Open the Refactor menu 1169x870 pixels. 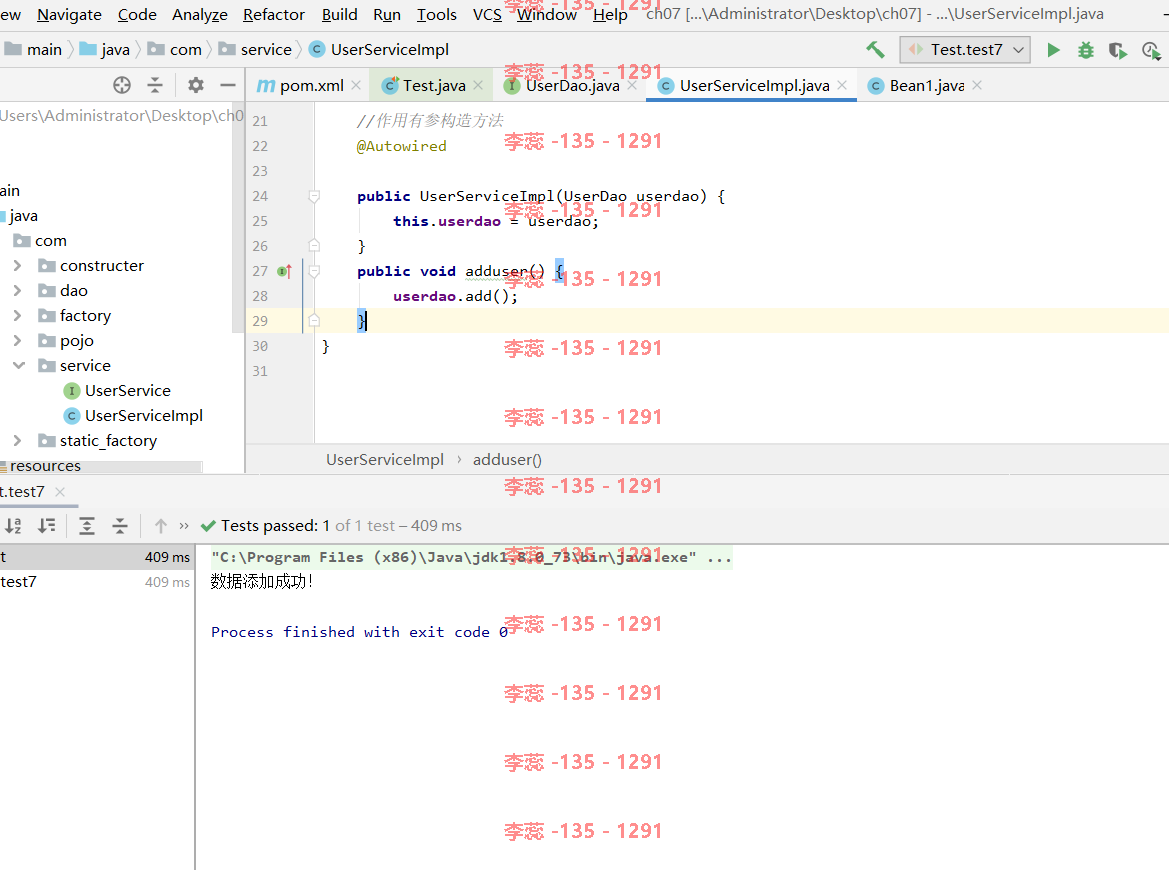click(x=274, y=14)
